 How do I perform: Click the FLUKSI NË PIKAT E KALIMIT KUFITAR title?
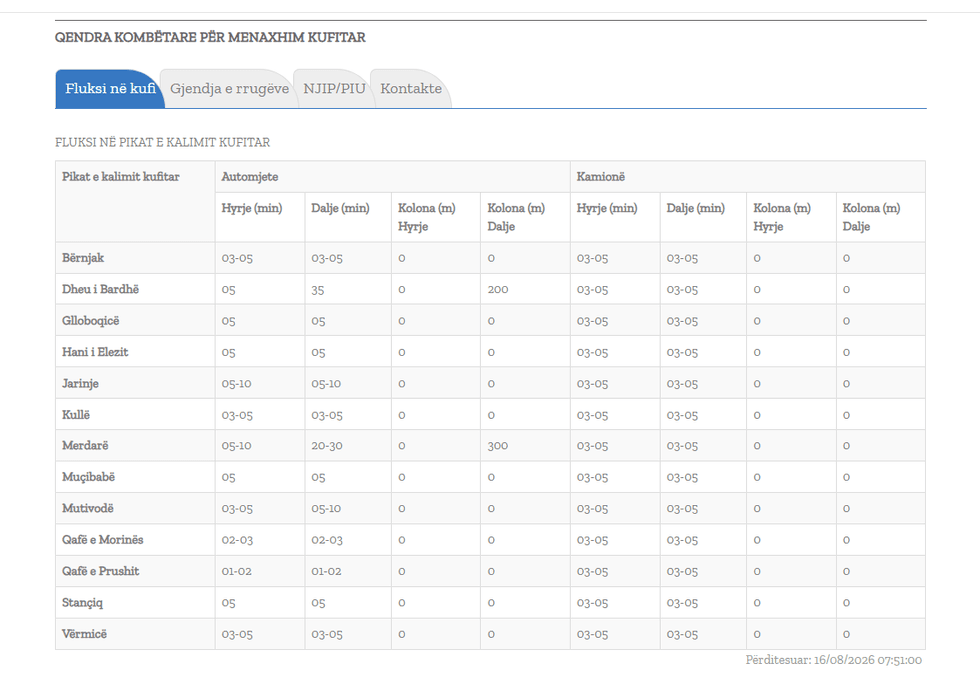162,142
